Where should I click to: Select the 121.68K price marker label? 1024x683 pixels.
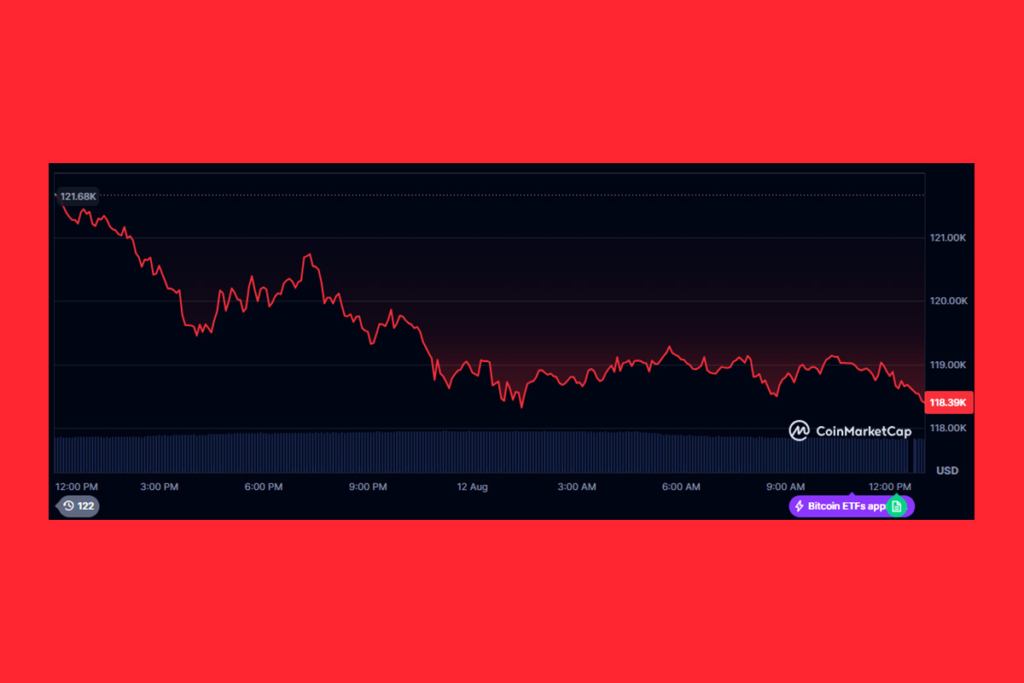79,197
